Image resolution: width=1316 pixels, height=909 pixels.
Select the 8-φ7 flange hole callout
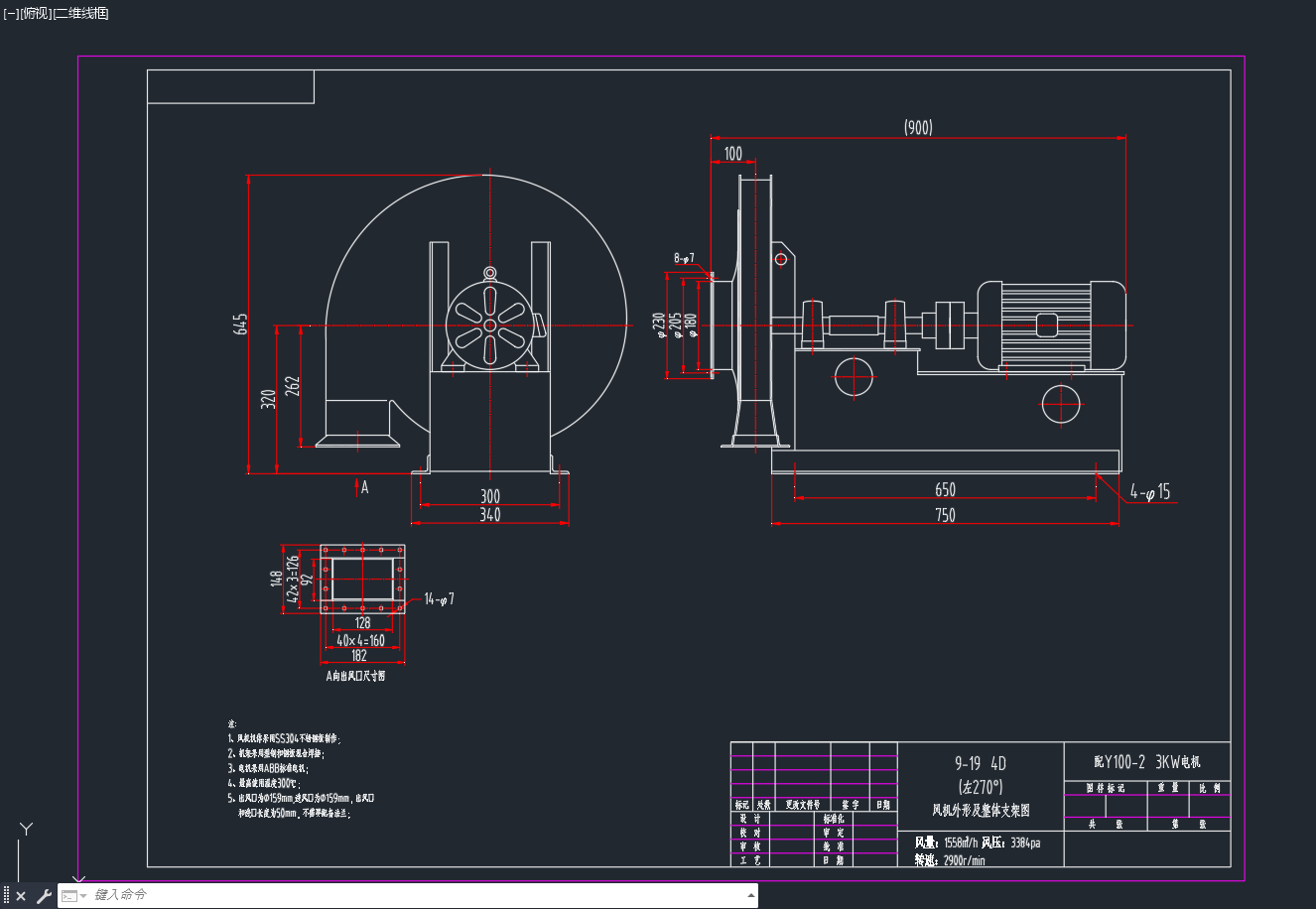point(684,258)
